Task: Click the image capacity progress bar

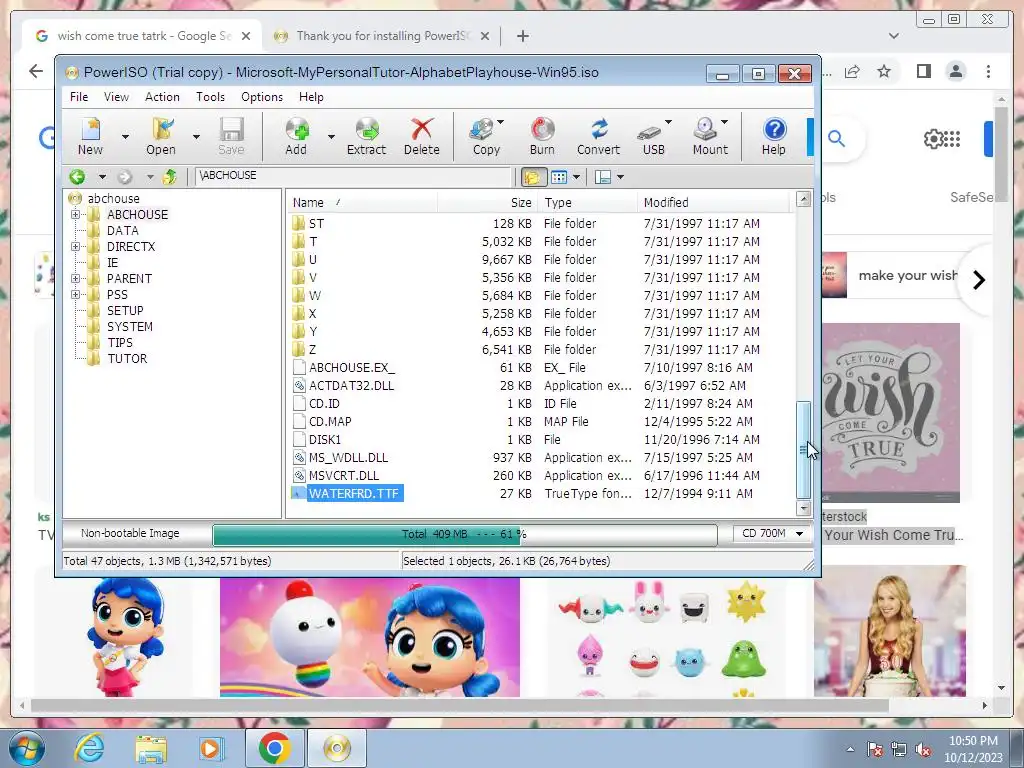Action: 464,534
